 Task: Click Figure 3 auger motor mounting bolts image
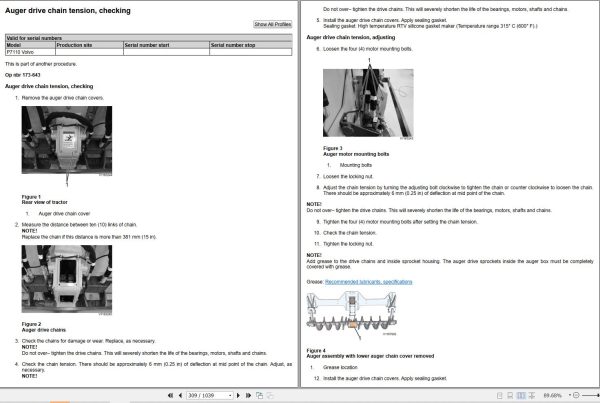tap(368, 103)
